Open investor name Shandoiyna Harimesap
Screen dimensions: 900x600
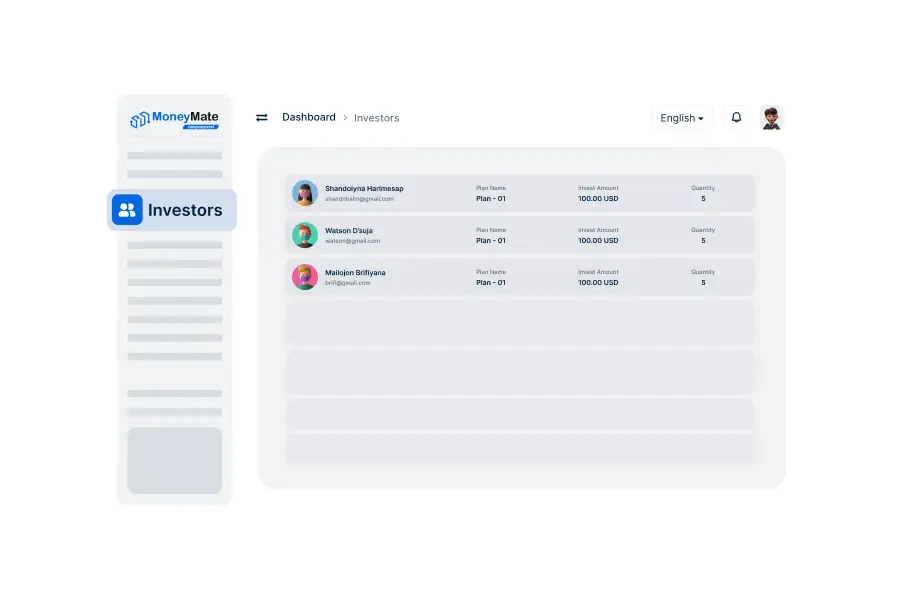point(364,188)
